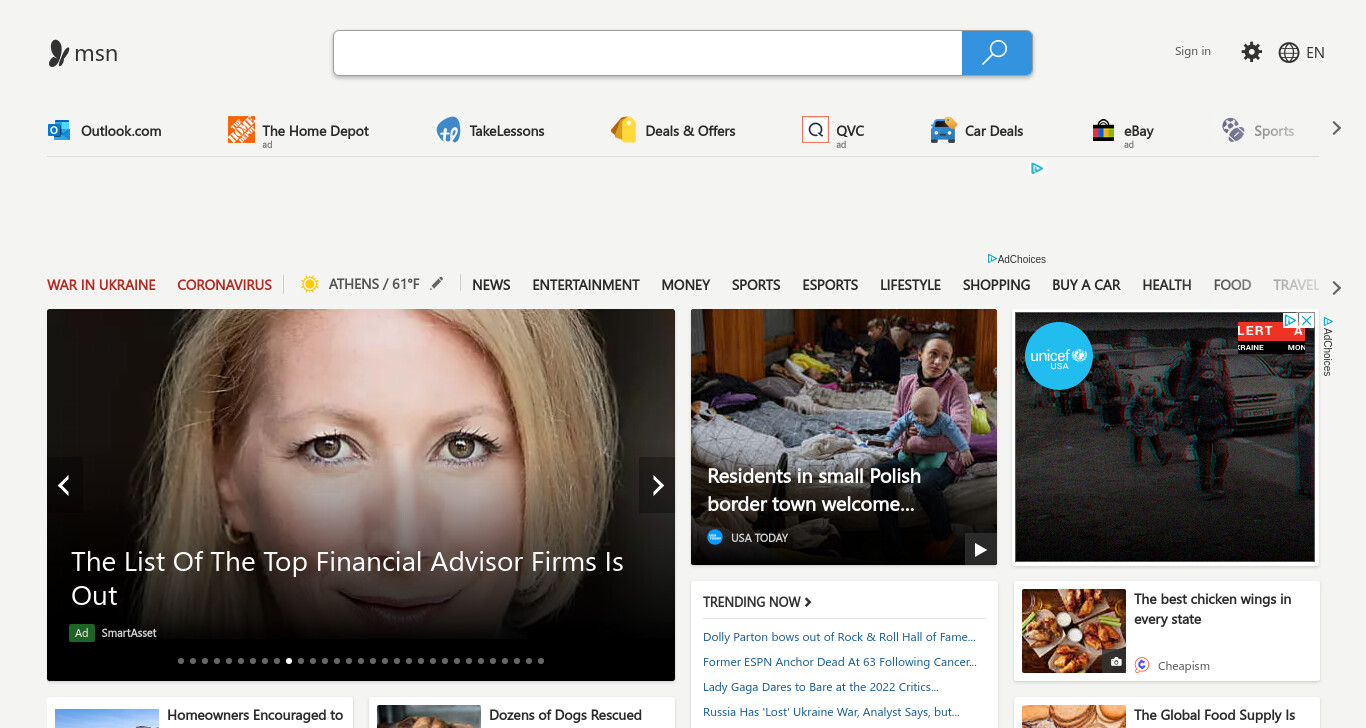The width and height of the screenshot is (1366, 728).
Task: Open Top Financial Advisor Firms headline
Action: [x=347, y=578]
